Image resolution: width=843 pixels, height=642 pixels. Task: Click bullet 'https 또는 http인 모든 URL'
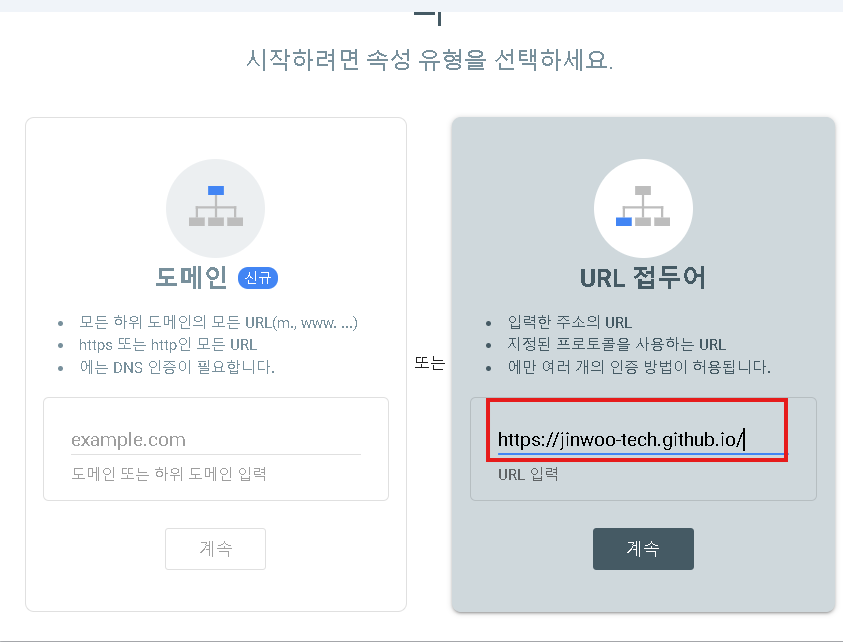pos(168,344)
